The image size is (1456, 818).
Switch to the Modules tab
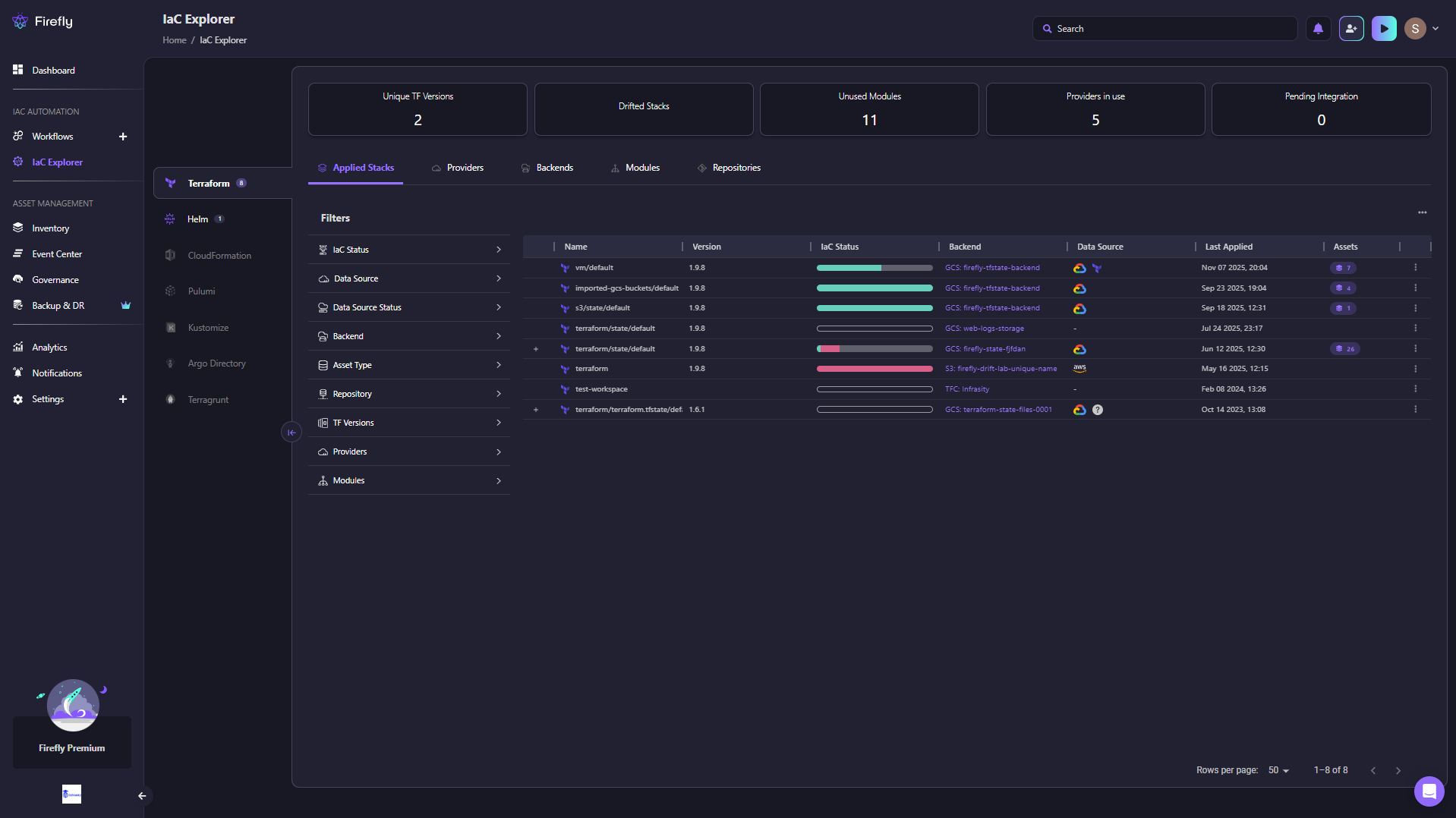(x=635, y=168)
